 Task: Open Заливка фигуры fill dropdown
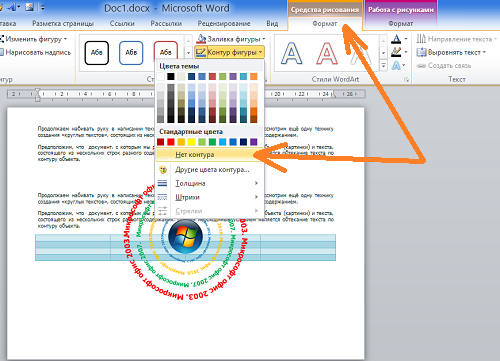coord(231,39)
